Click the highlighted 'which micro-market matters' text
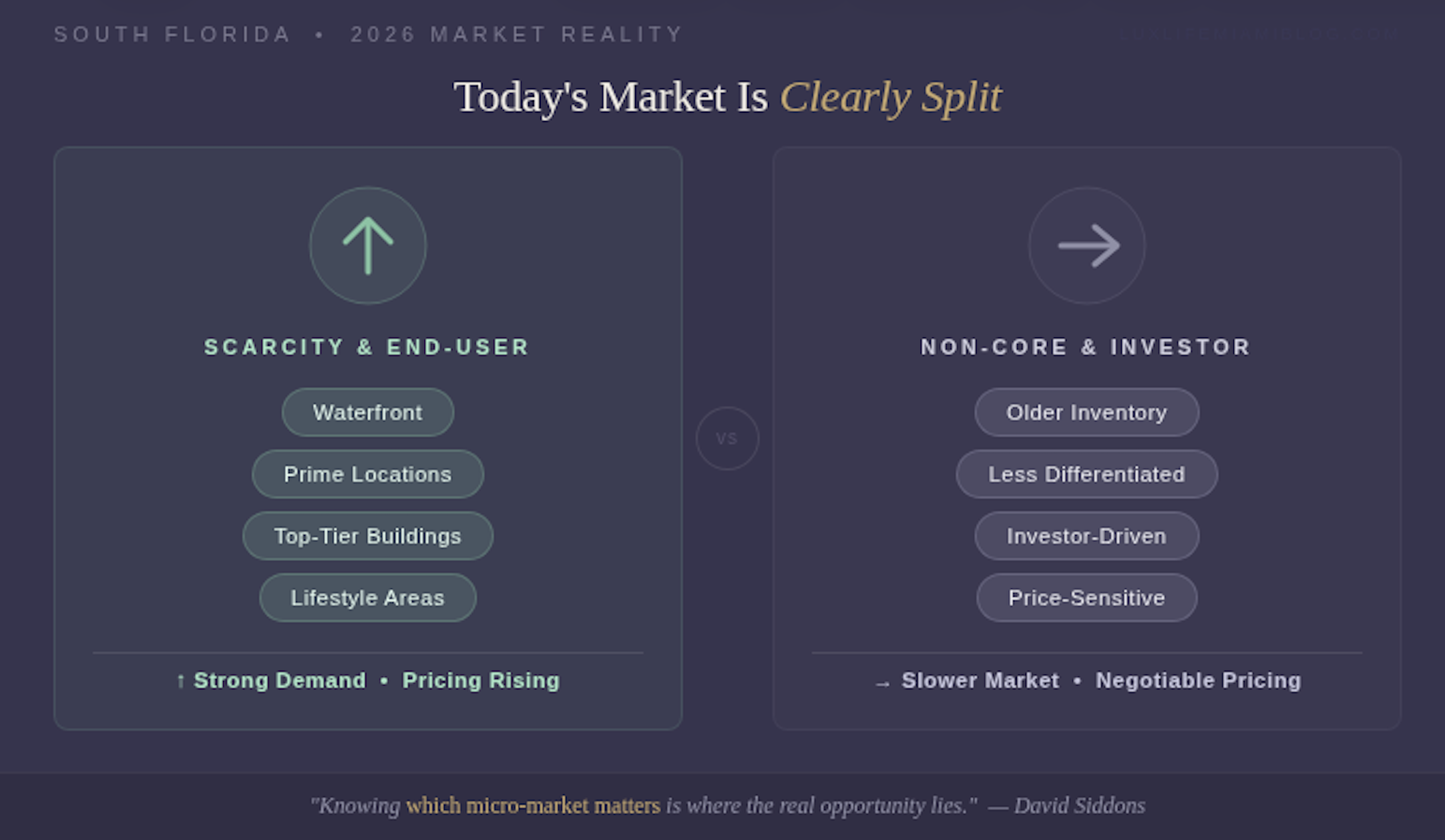This screenshot has height=840, width=1445. tap(533, 806)
